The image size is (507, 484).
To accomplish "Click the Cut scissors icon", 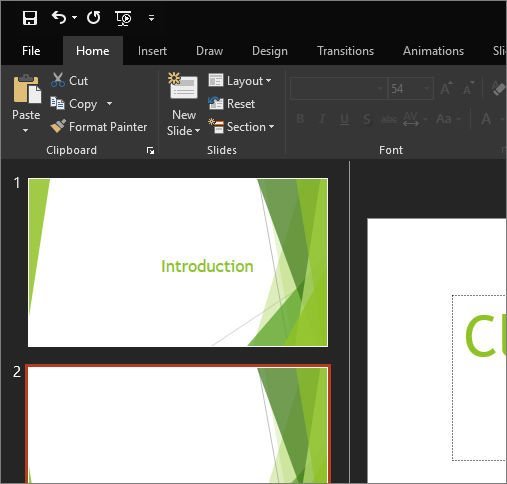I will coord(58,80).
